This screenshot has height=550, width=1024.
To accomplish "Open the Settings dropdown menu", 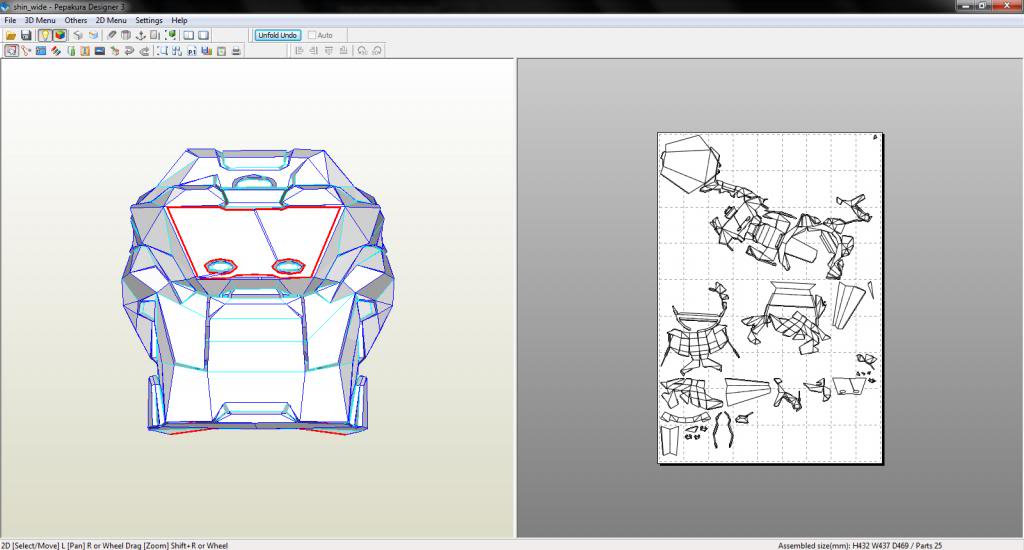I will 149,20.
